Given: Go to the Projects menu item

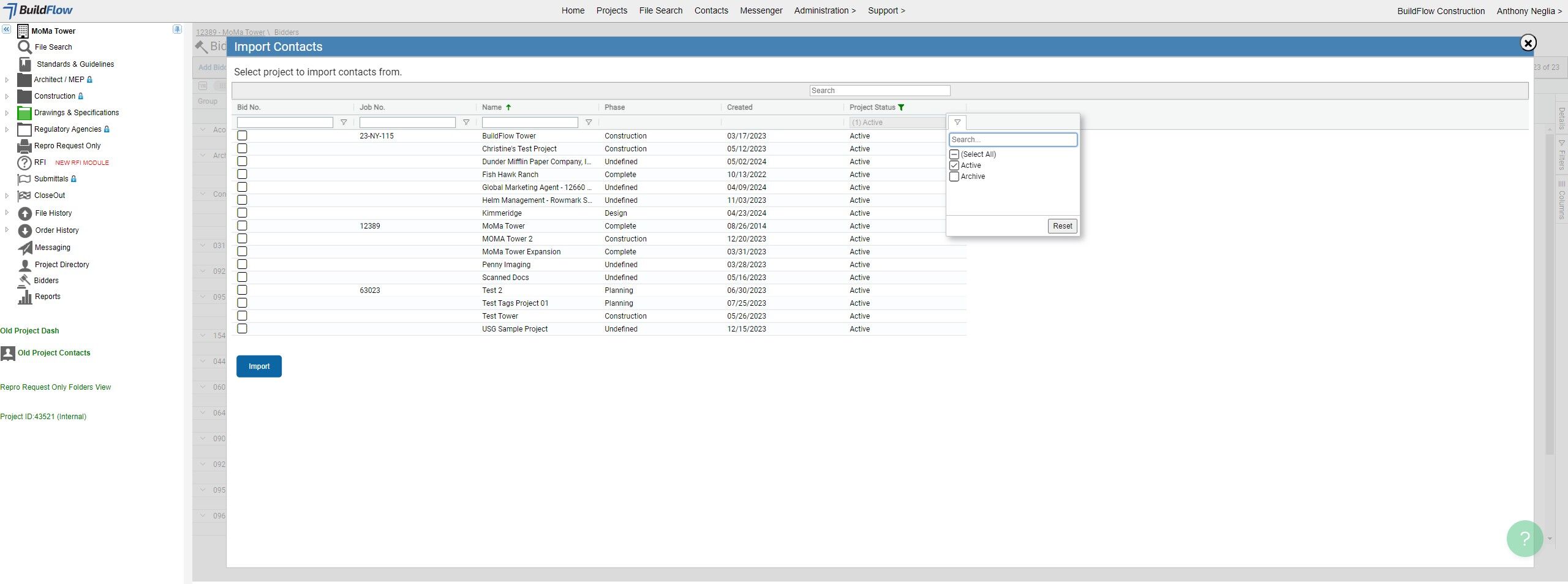Looking at the screenshot, I should pos(611,10).
